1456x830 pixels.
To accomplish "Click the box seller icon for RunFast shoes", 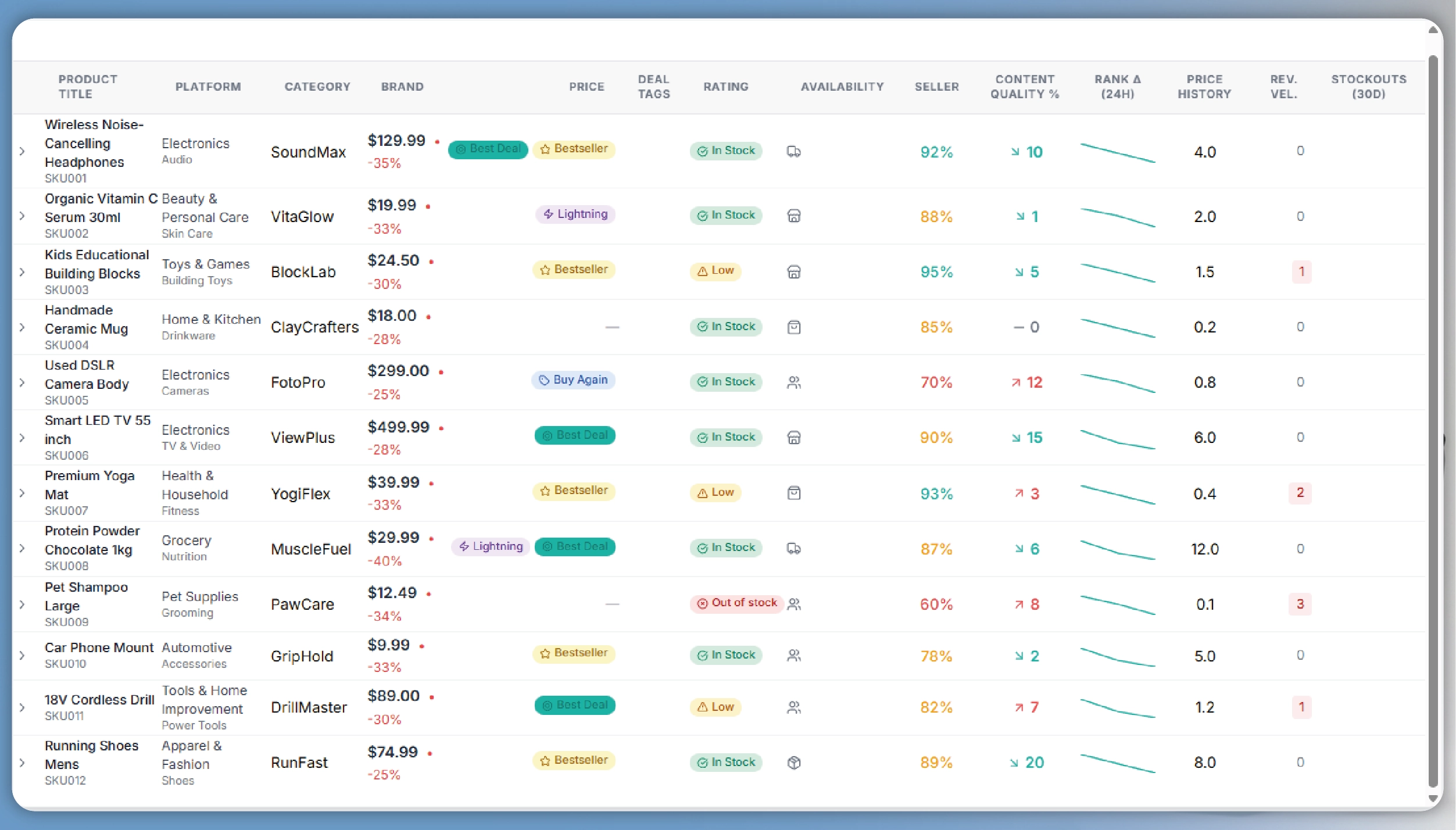I will point(793,763).
